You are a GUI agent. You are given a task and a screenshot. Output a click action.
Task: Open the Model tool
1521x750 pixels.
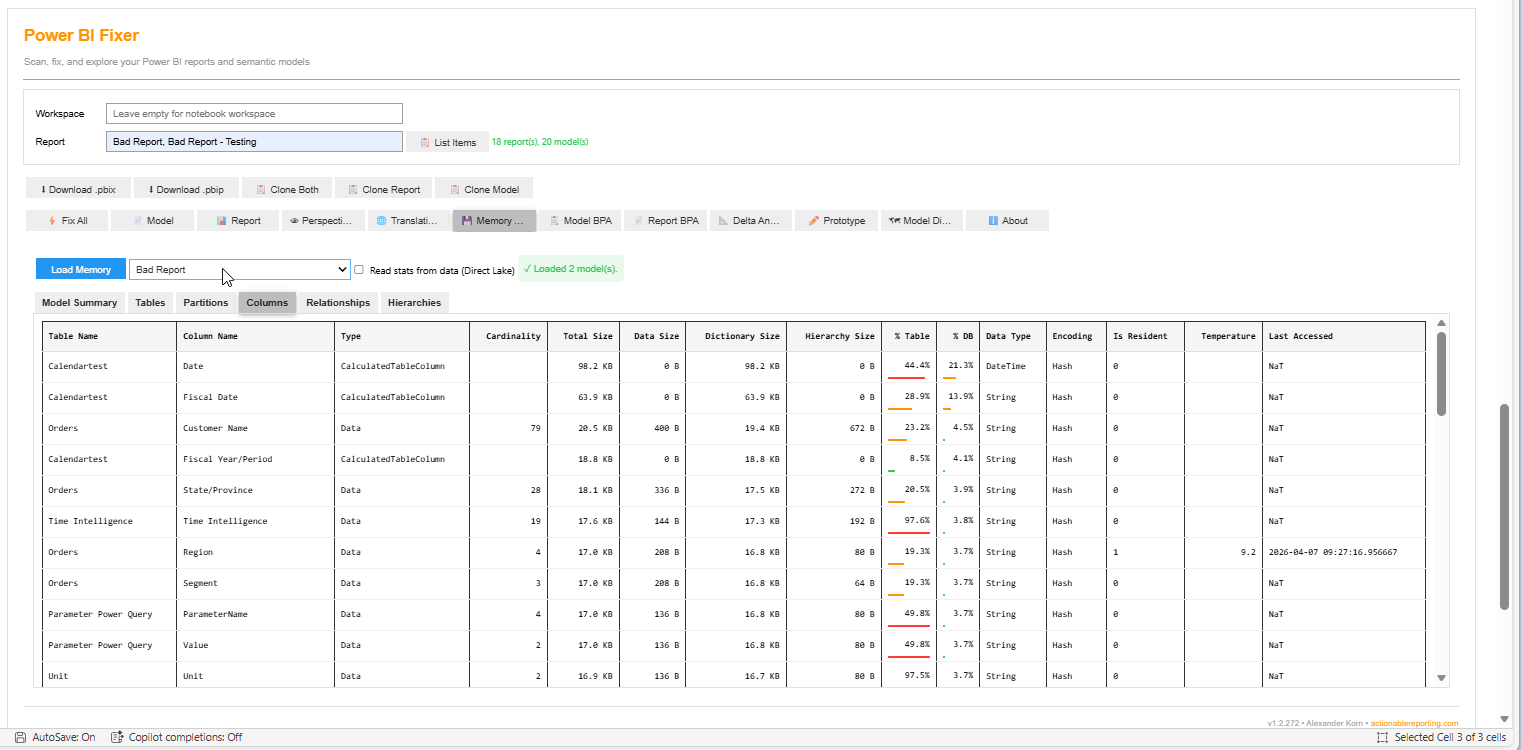pos(152,220)
